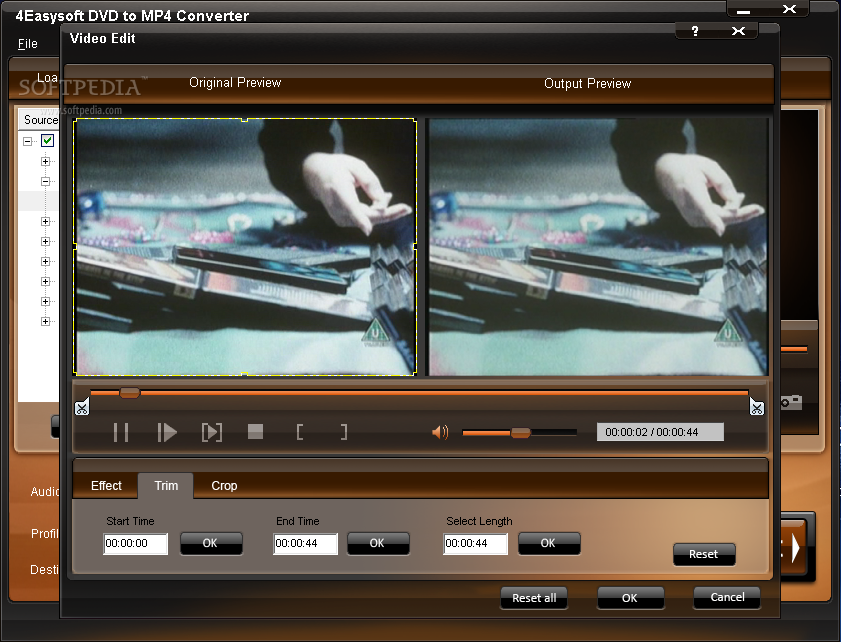Select the Trim tab
The image size is (841, 642).
tap(166, 485)
